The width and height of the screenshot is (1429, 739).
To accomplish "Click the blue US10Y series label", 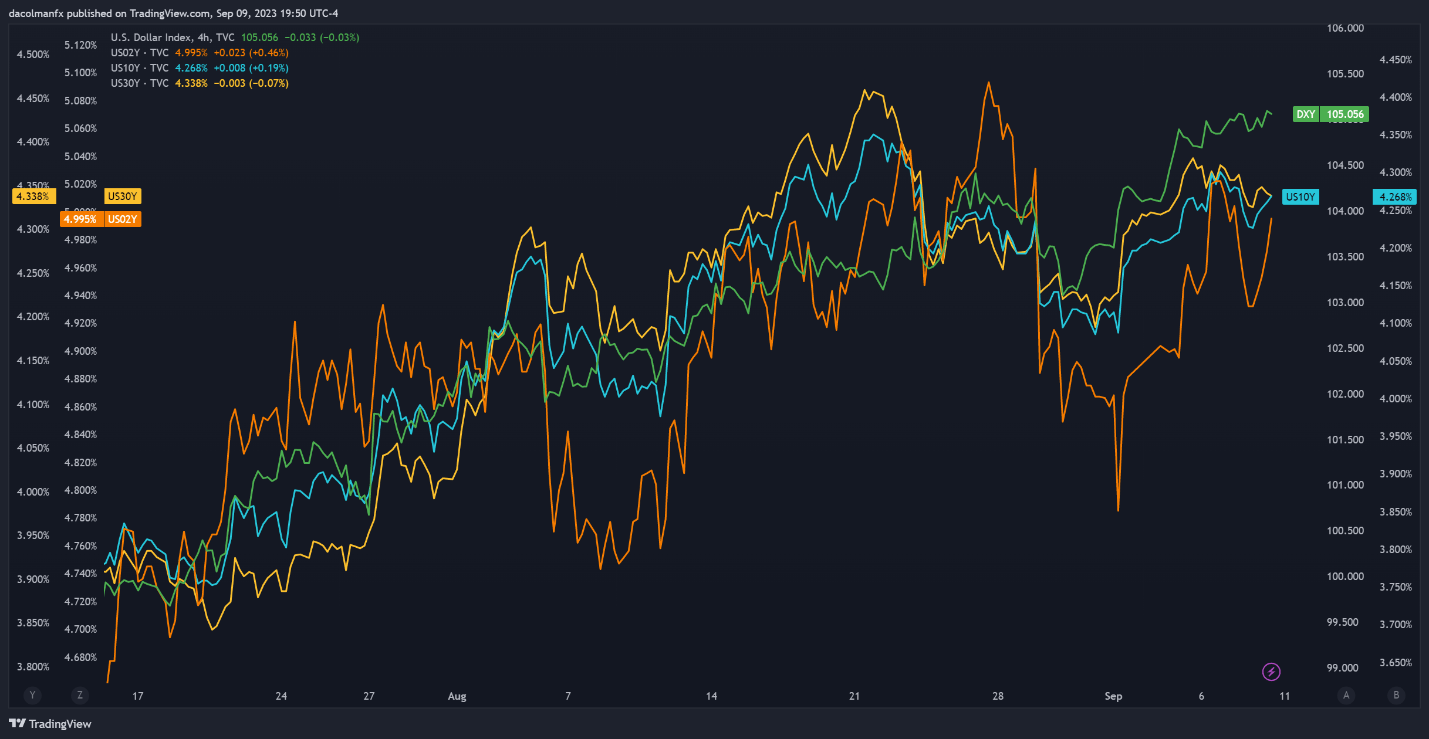I will click(1301, 197).
